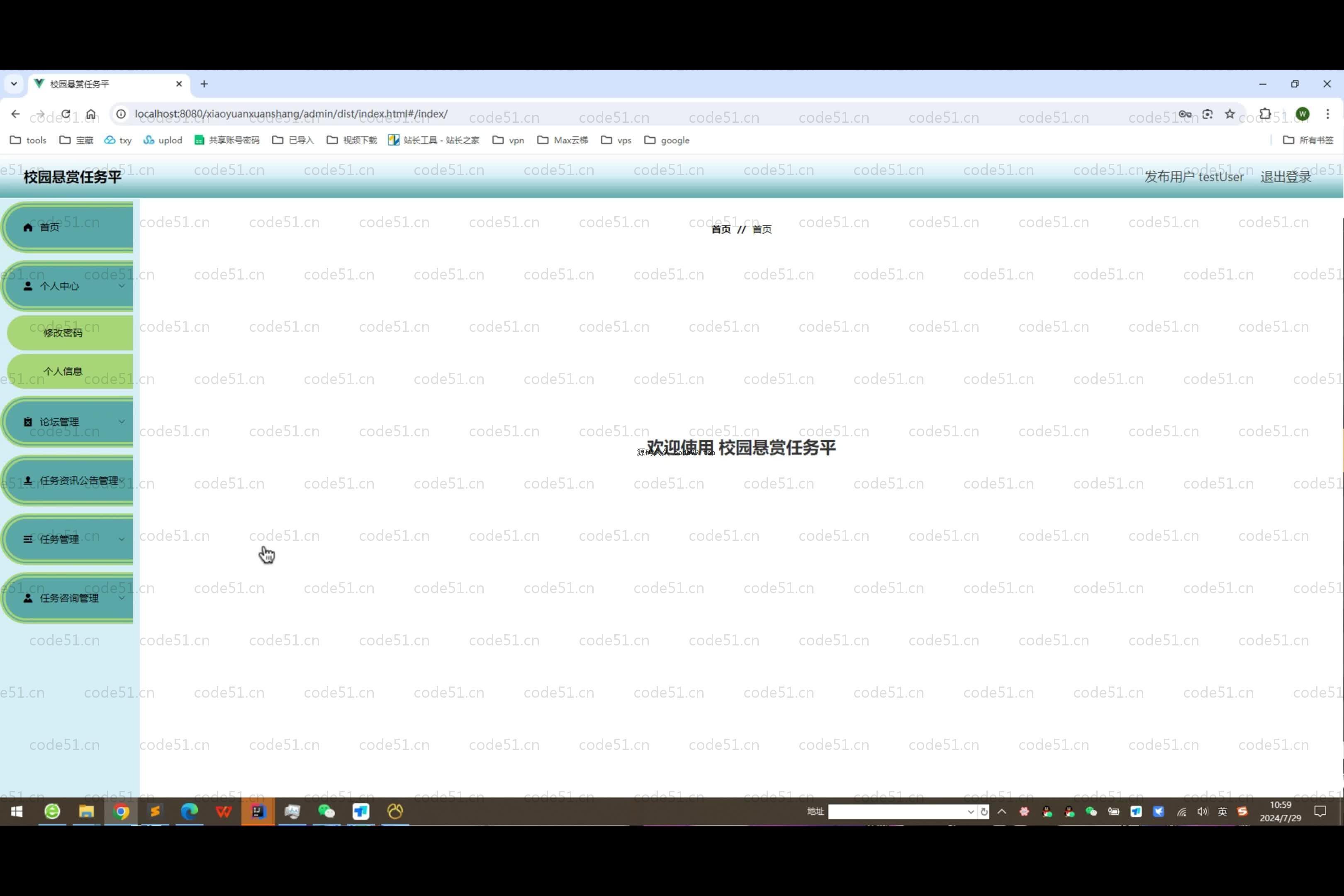
Task: View site information icon in address bar
Action: [x=121, y=114]
